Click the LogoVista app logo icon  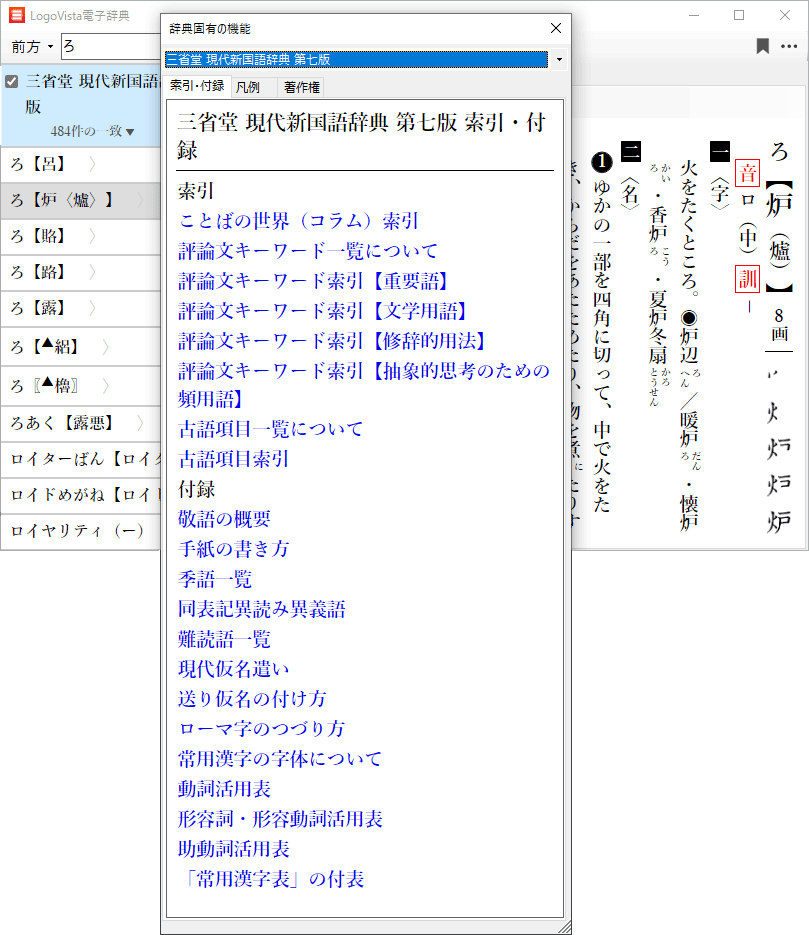point(16,15)
